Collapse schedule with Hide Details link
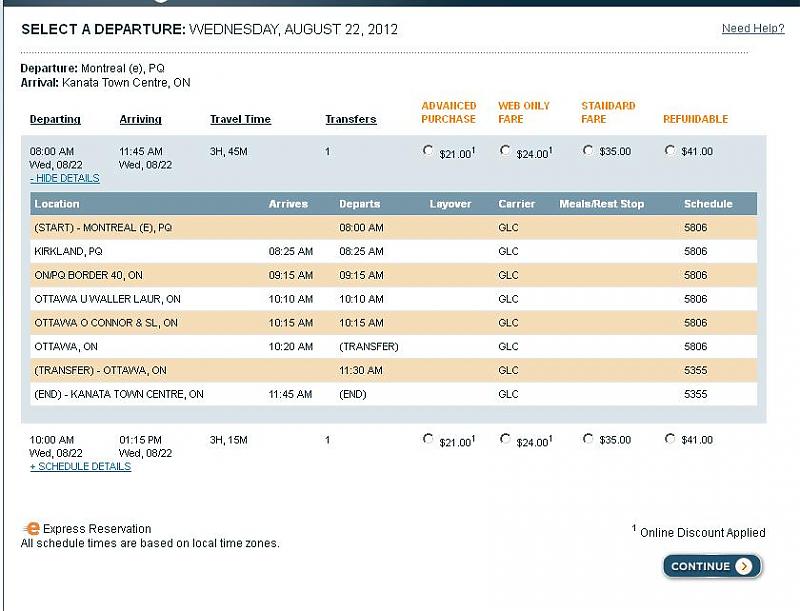 tap(65, 178)
